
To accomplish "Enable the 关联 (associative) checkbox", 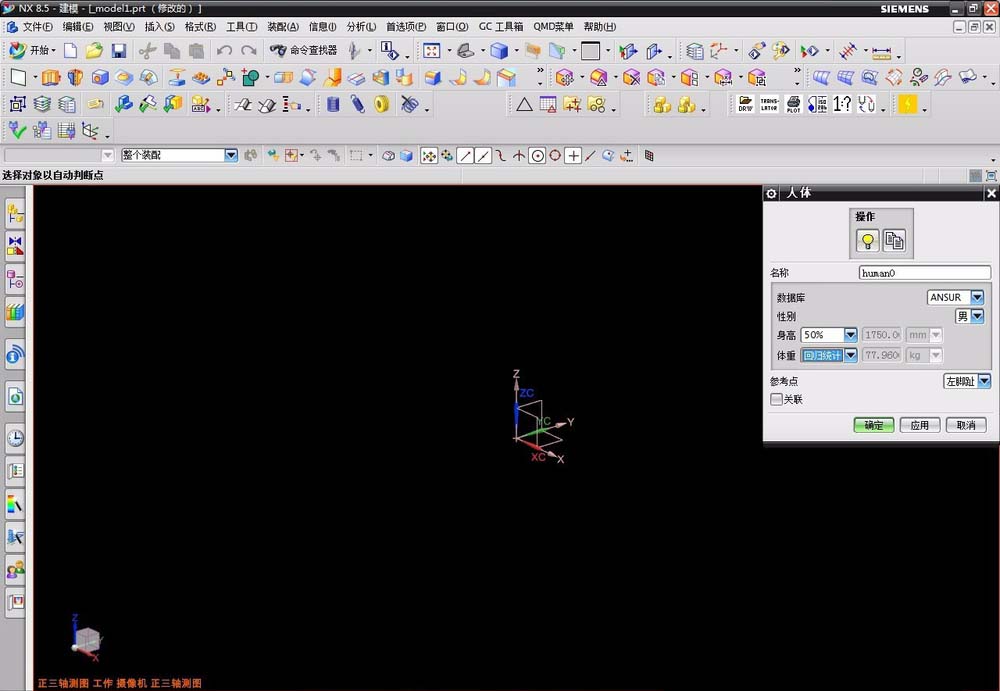I will 777,399.
